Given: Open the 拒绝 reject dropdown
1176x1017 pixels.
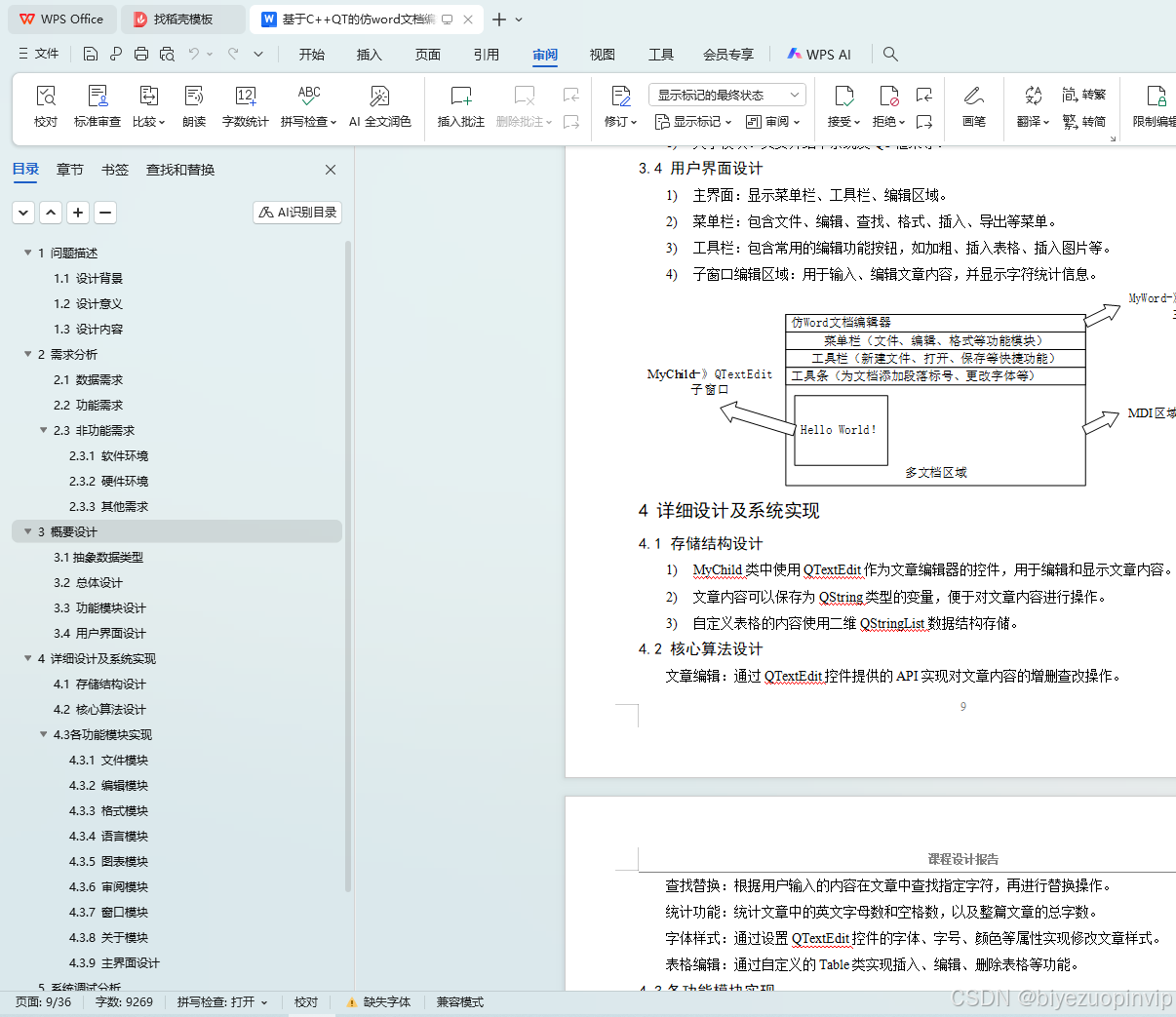Looking at the screenshot, I should tap(889, 122).
